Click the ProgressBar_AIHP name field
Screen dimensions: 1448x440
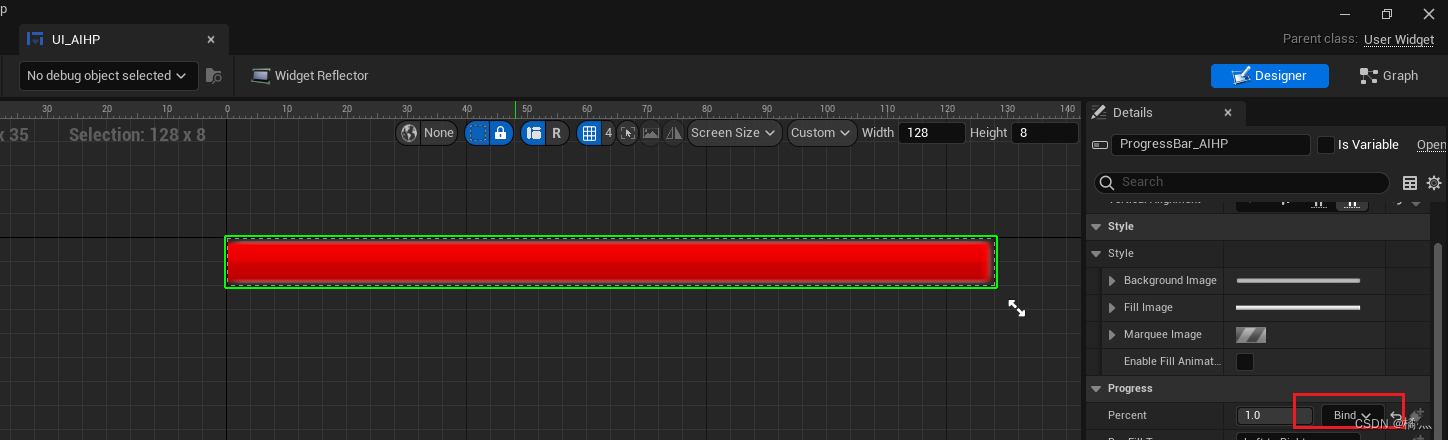(x=1210, y=144)
